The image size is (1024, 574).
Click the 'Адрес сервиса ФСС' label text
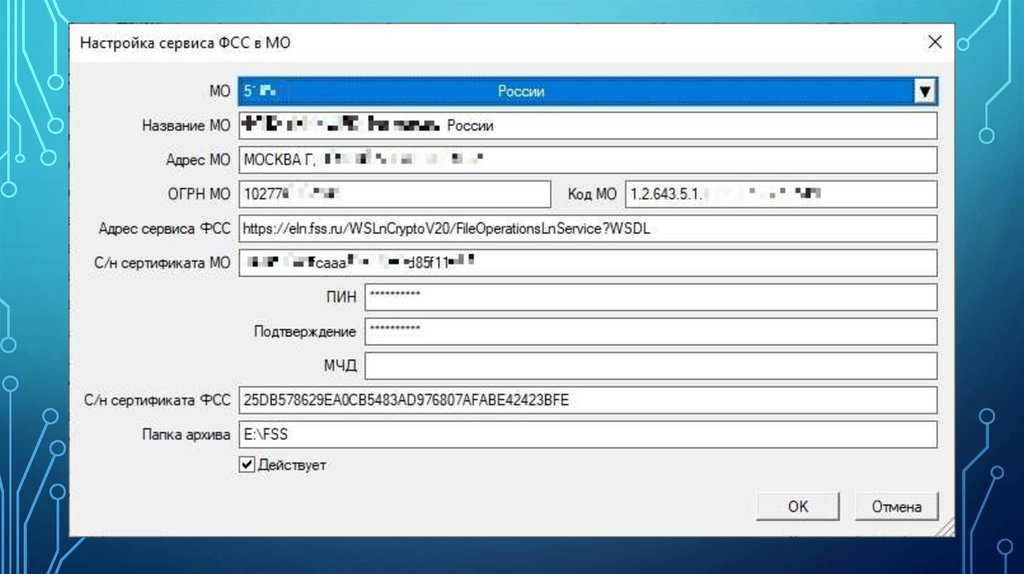click(164, 229)
